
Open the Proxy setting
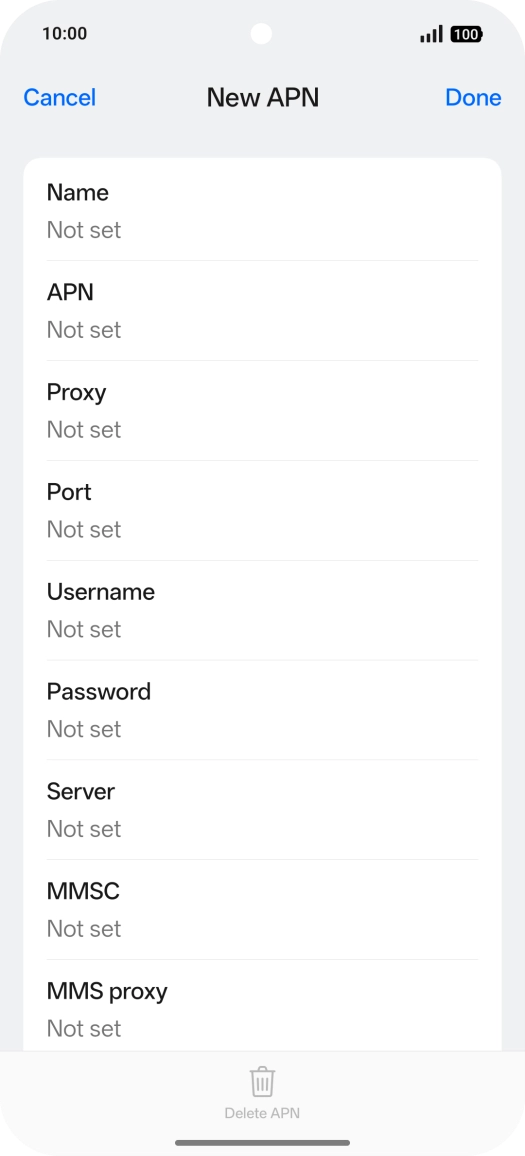(262, 411)
